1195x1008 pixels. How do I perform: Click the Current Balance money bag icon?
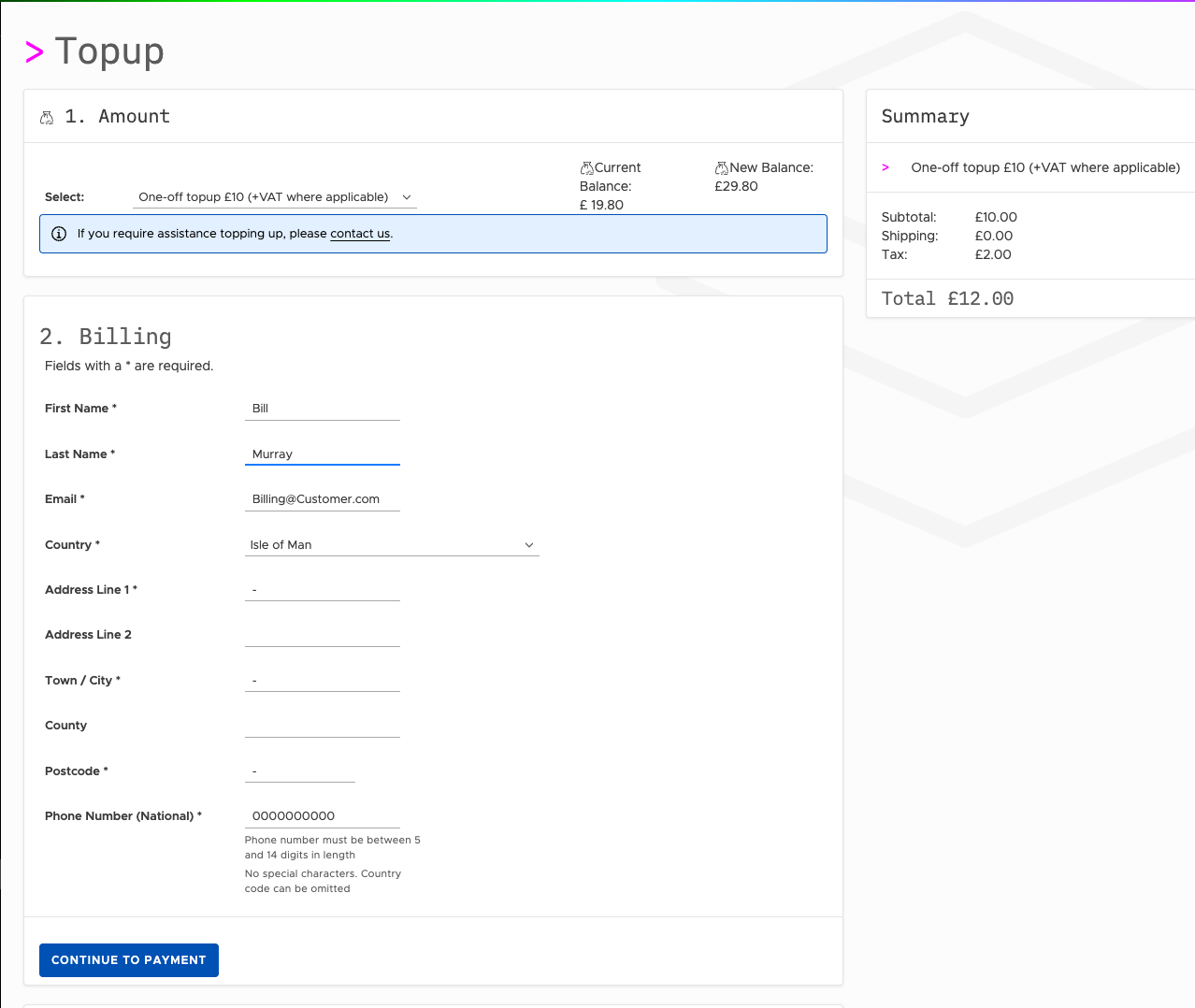tap(586, 168)
